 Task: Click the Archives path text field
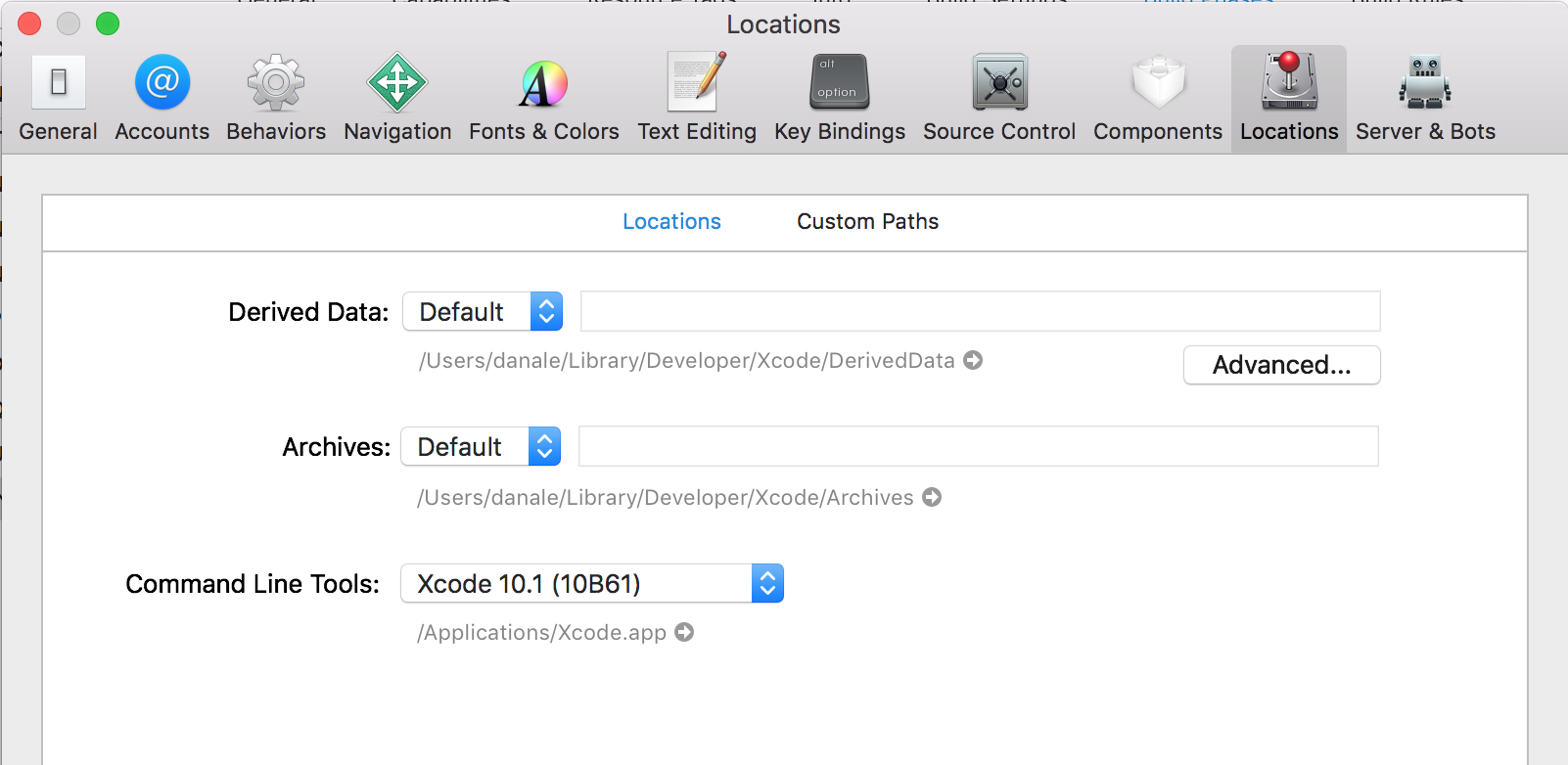click(x=979, y=446)
